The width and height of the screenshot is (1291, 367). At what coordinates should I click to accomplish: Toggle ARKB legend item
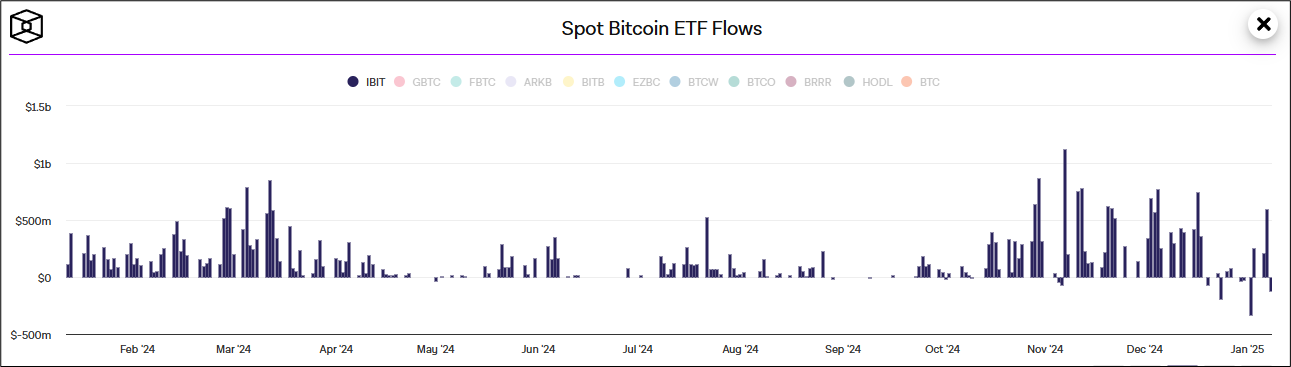click(x=530, y=82)
